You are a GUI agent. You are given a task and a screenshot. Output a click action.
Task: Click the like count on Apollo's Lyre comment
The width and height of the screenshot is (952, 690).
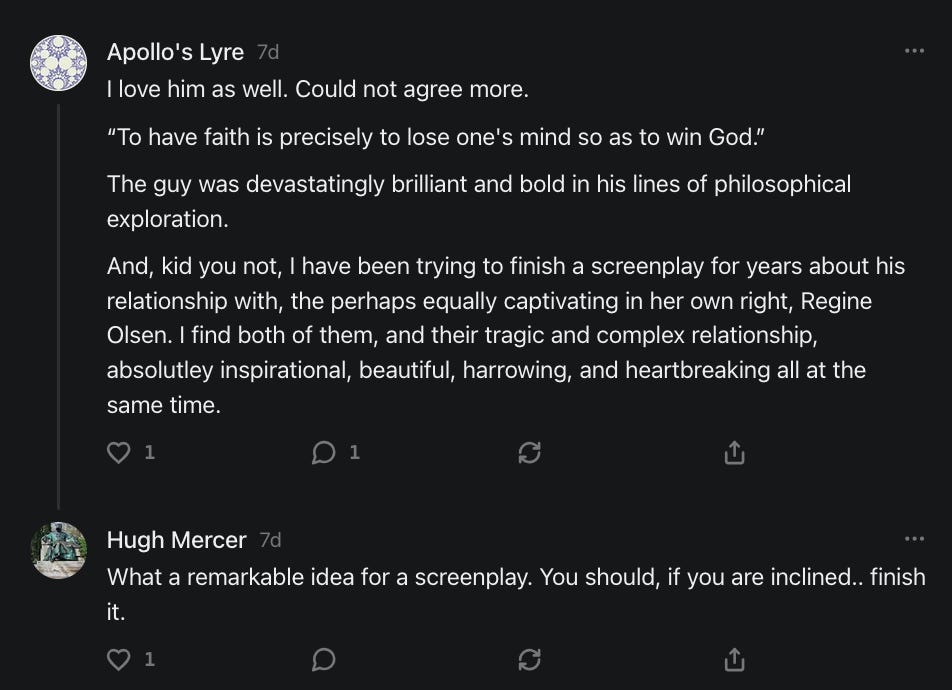pos(149,453)
